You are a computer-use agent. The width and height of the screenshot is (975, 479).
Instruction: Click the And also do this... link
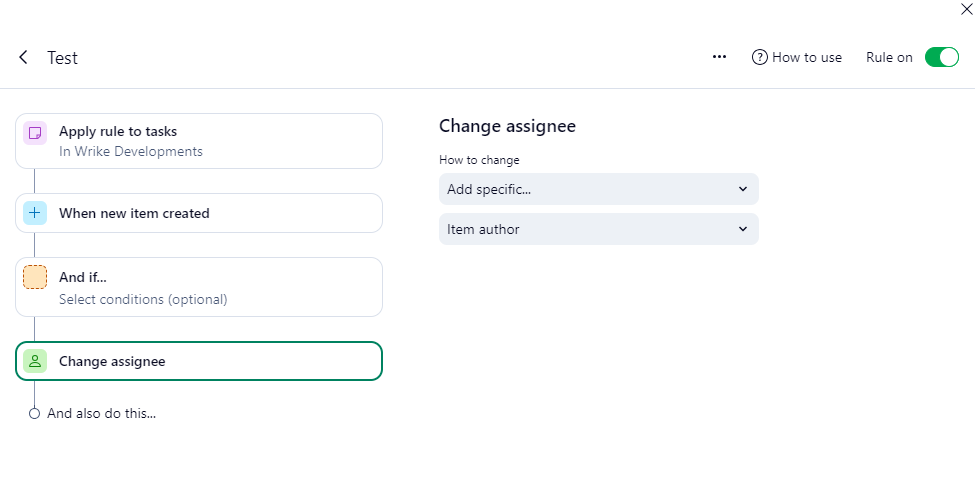pos(101,413)
